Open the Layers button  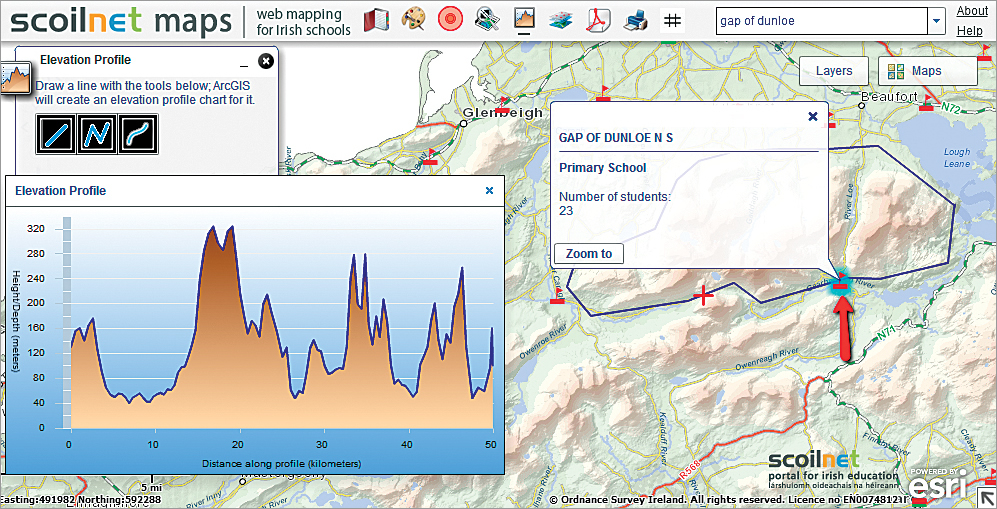pos(834,71)
